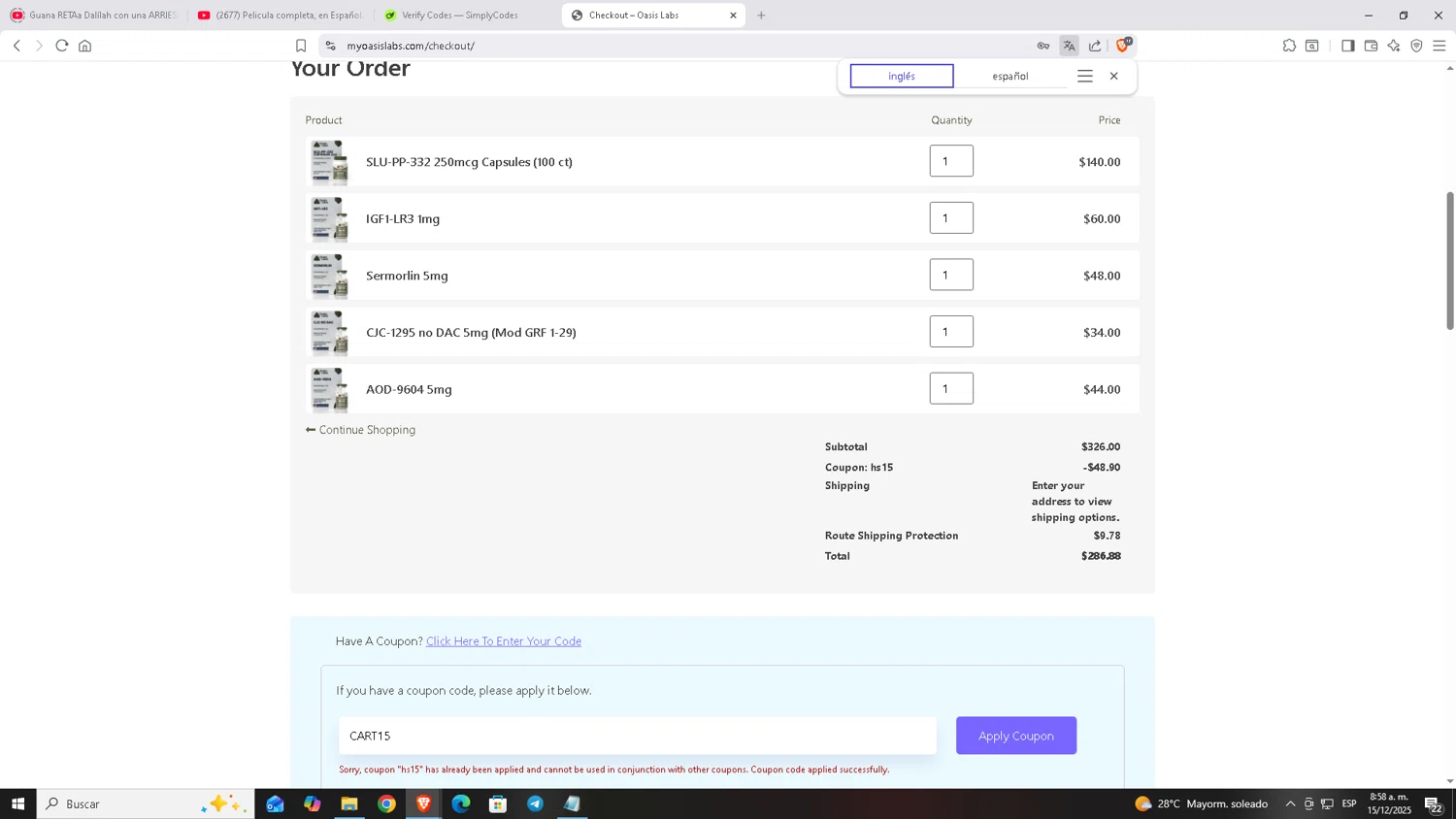The height and width of the screenshot is (819, 1456).
Task: Open Microsoft Edge from the taskbar
Action: [461, 803]
